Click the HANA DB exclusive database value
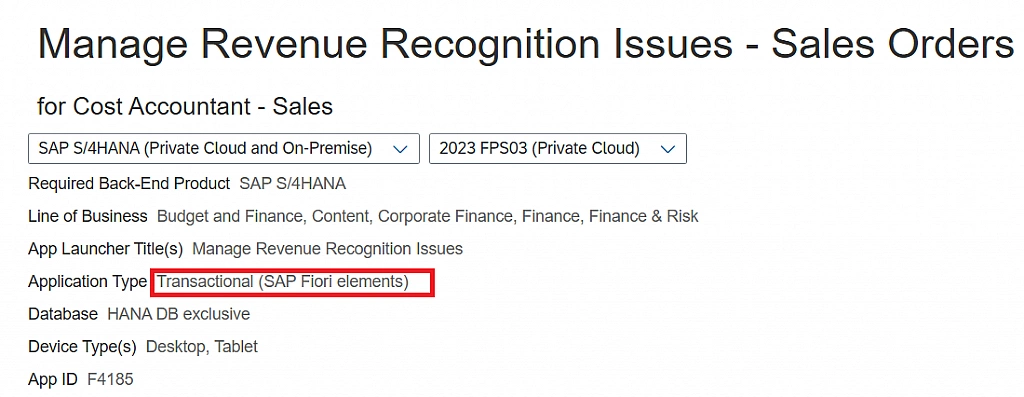1024x397 pixels. (179, 314)
